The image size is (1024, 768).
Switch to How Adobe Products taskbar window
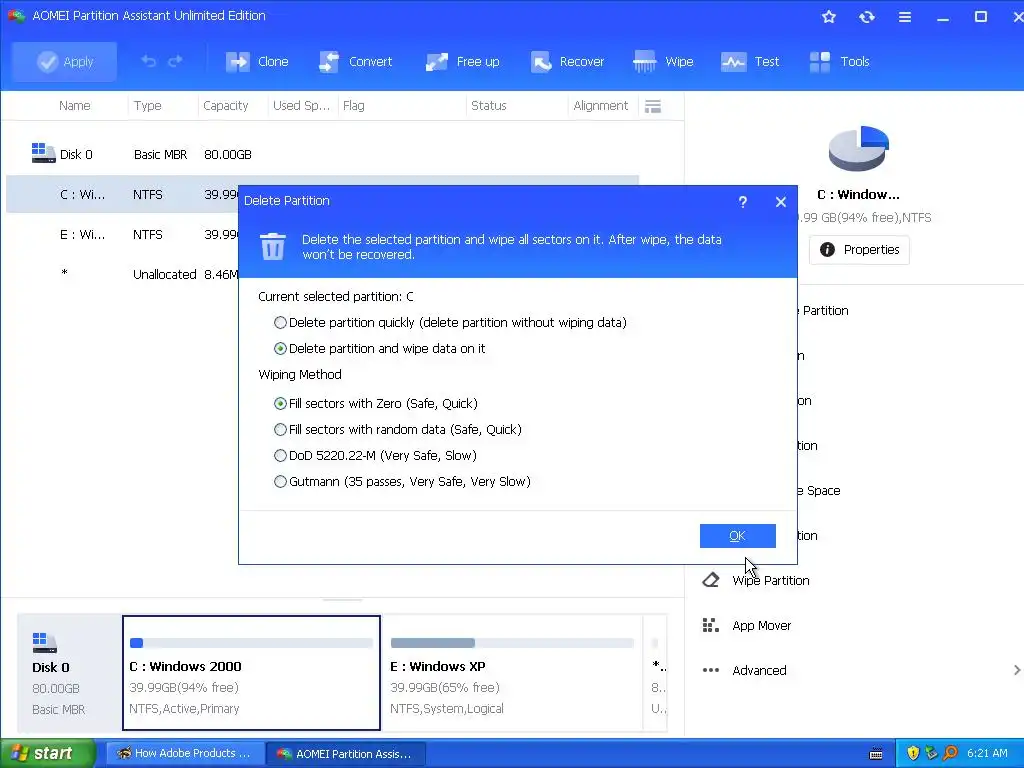point(185,754)
